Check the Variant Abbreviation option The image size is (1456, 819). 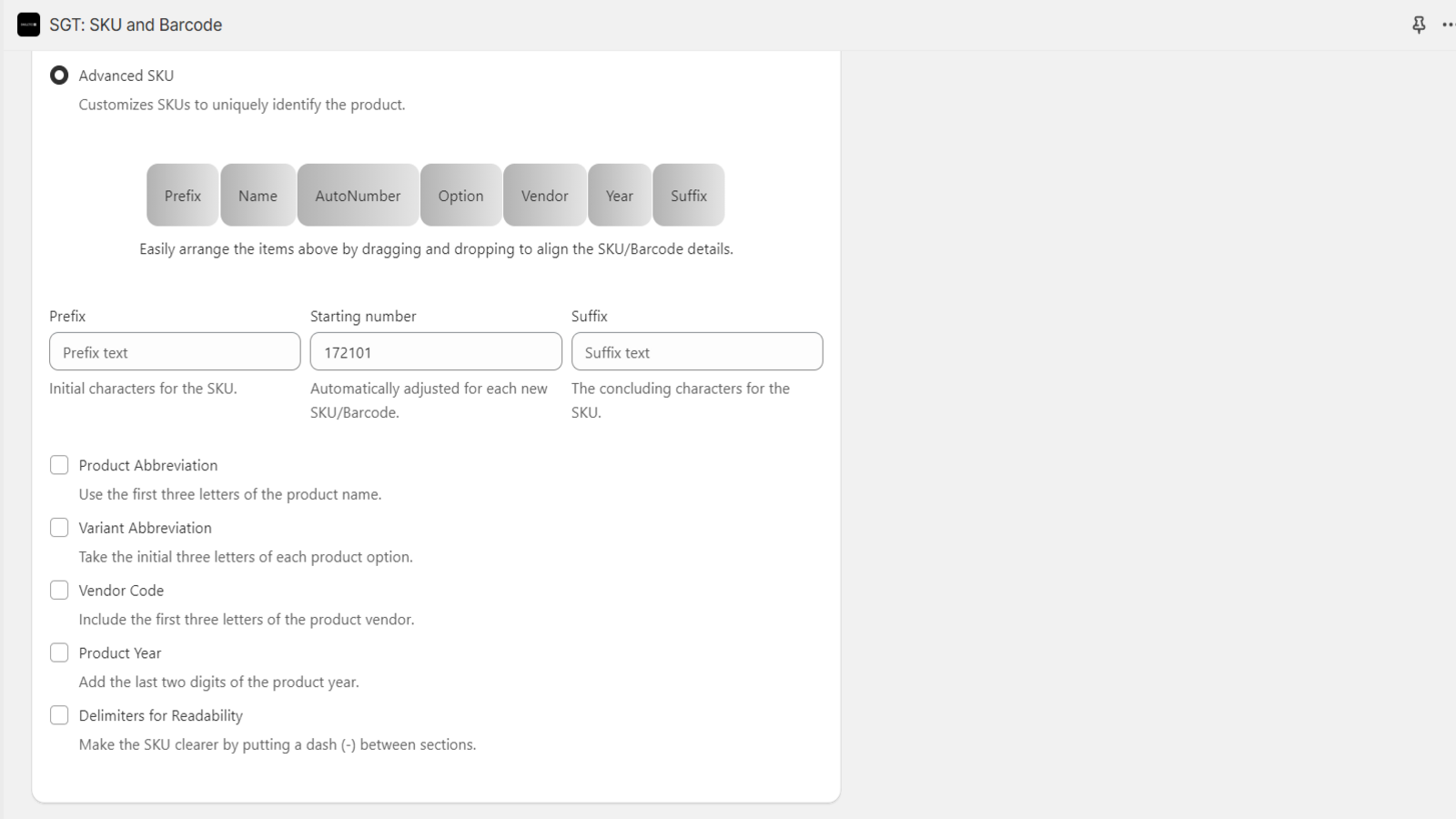tap(59, 527)
